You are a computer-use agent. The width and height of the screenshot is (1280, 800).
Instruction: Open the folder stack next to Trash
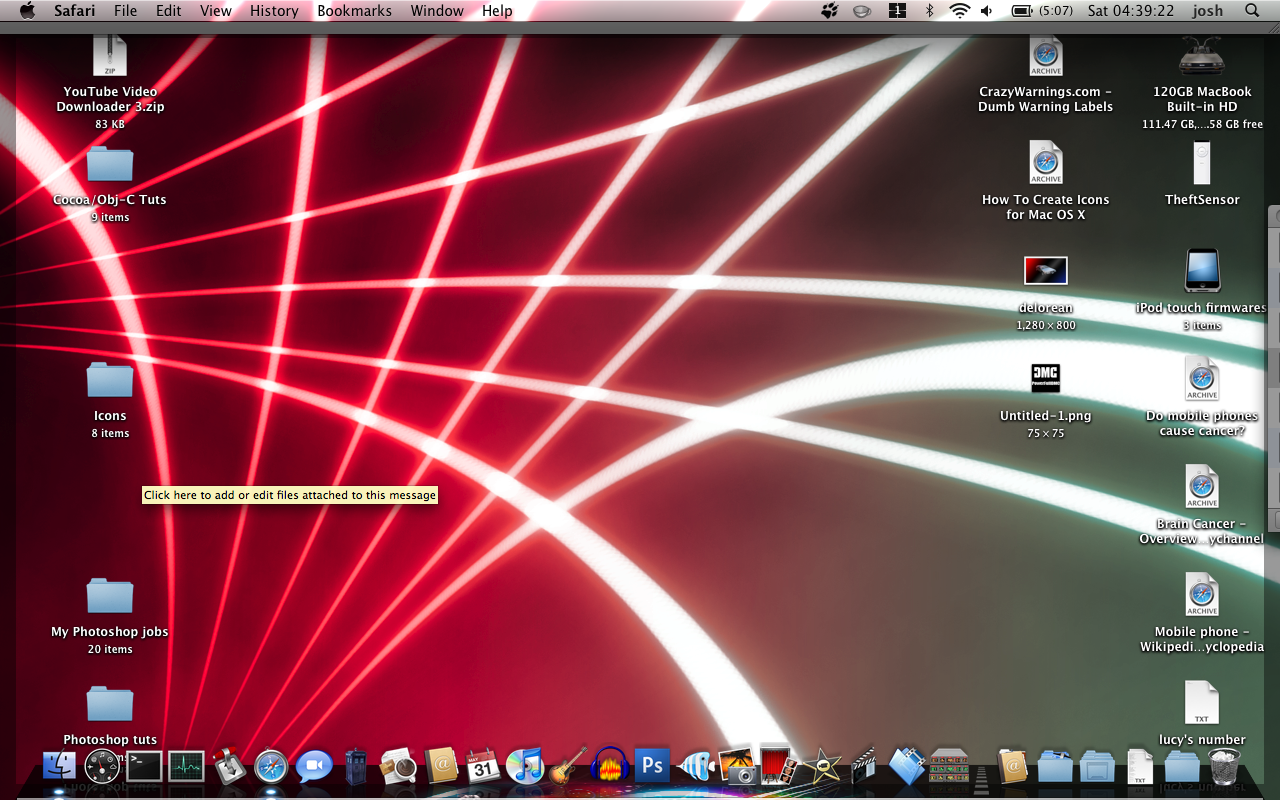pos(1181,767)
